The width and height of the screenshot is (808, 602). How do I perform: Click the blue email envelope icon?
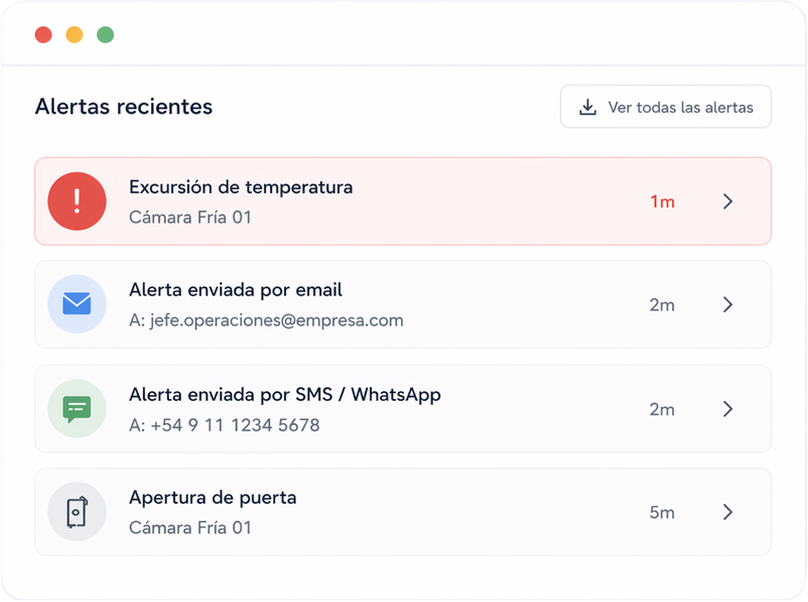[77, 304]
